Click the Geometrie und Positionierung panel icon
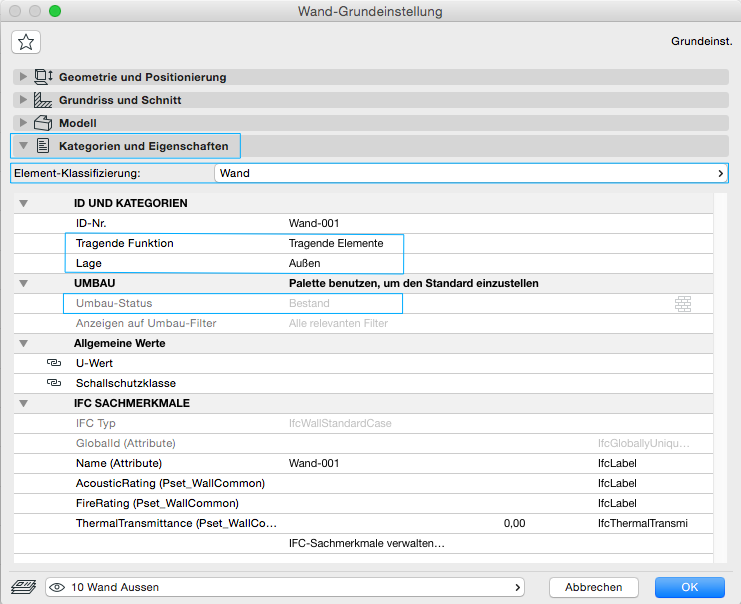741x604 pixels. 43,77
